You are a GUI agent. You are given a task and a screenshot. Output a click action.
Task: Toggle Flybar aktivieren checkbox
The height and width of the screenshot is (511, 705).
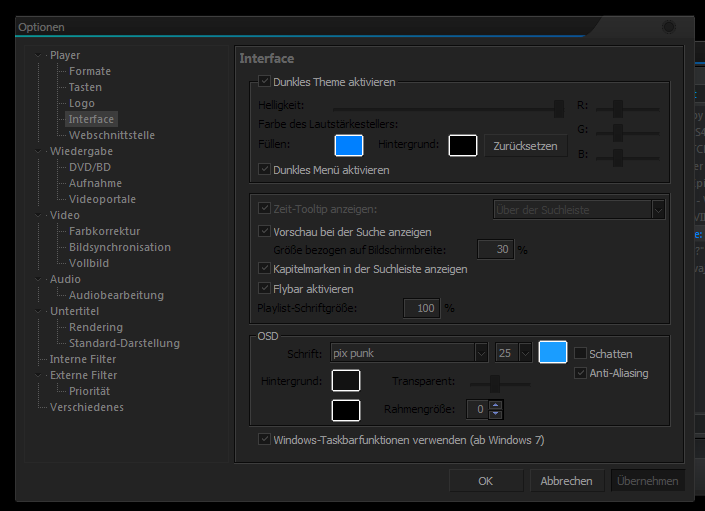pos(264,288)
